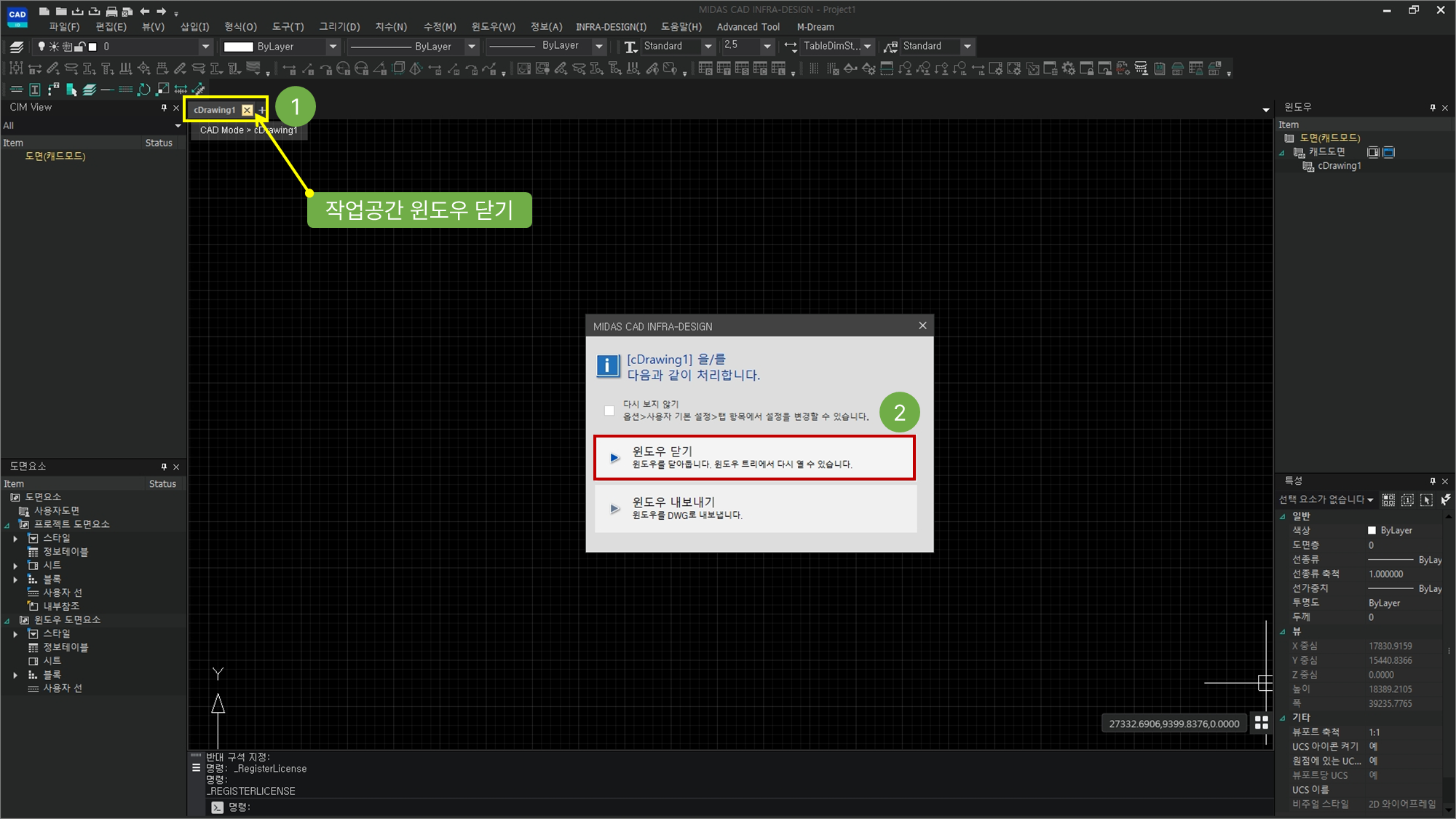Expand the 블록 node under 윈도우 도면요소
The image size is (1456, 819).
pyautogui.click(x=15, y=675)
